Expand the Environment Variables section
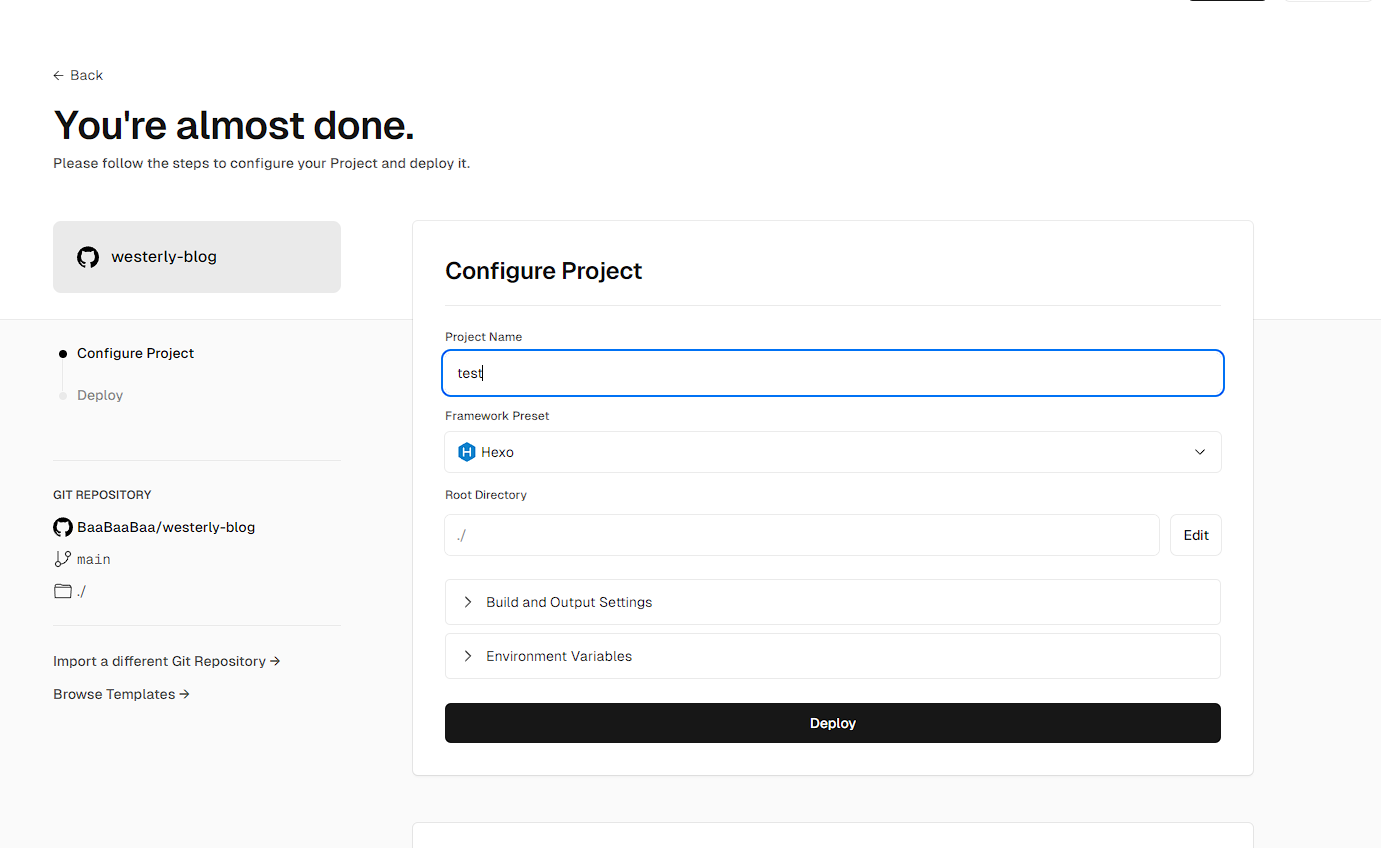The height and width of the screenshot is (848, 1381). 559,656
